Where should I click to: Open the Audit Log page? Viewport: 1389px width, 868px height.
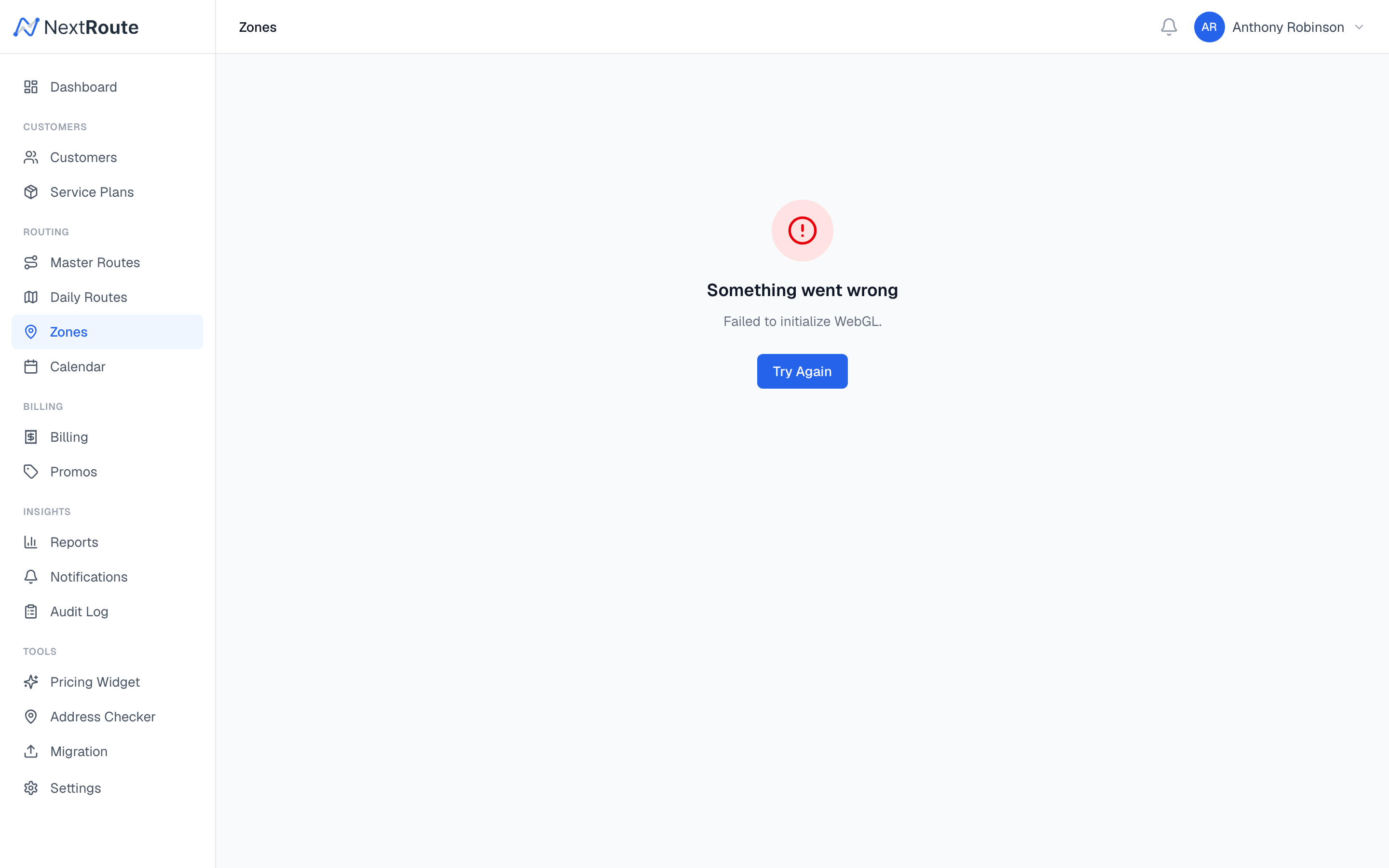pyautogui.click(x=79, y=611)
